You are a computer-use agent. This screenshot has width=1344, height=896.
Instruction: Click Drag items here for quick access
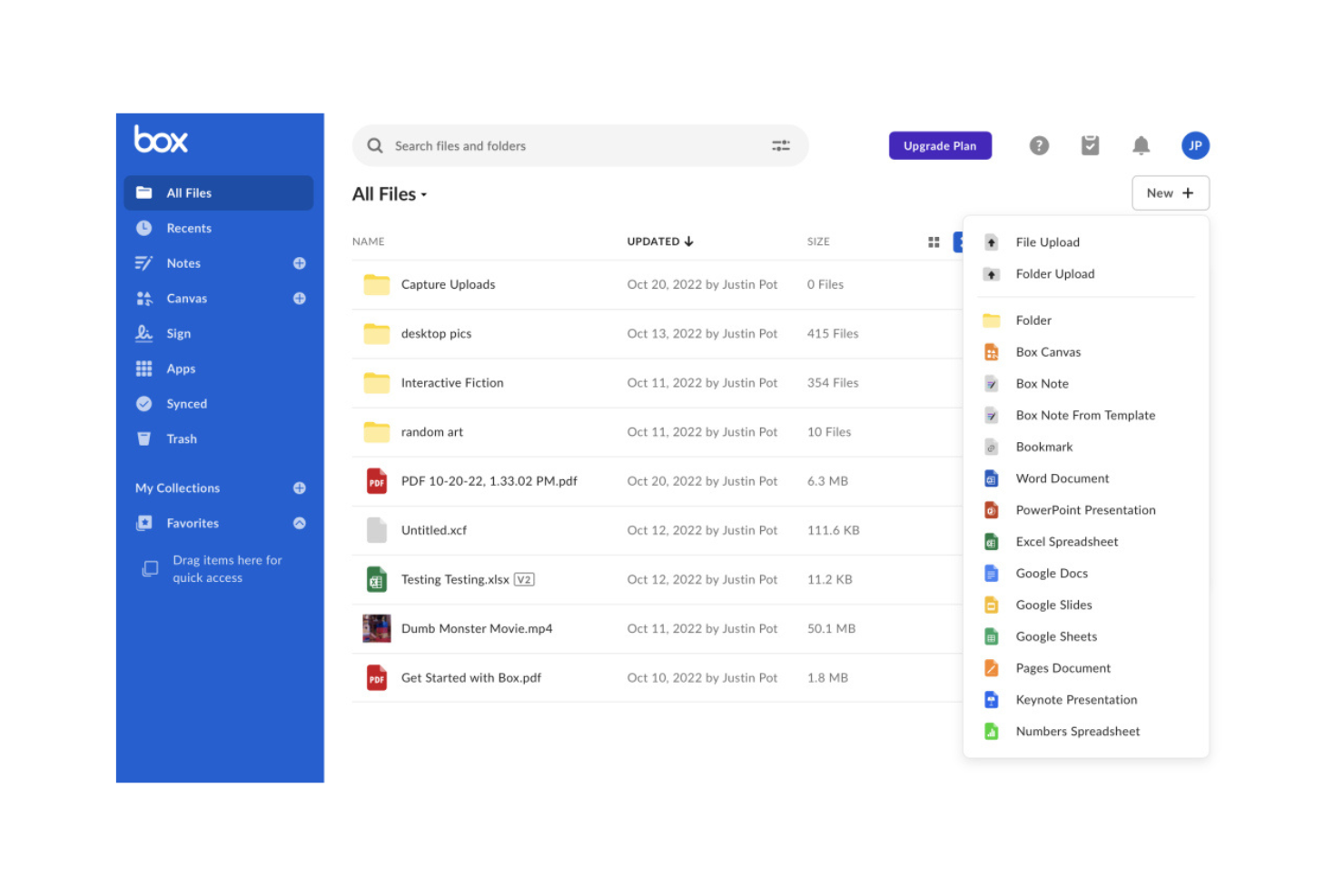pyautogui.click(x=227, y=569)
